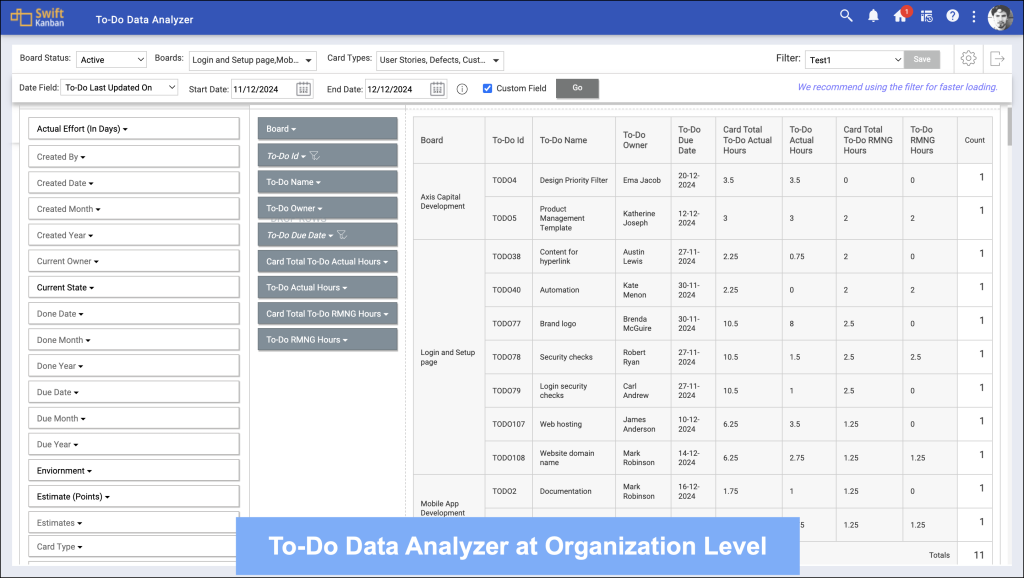Expand the Created Month field
The image size is (1024, 578).
[x=134, y=209]
